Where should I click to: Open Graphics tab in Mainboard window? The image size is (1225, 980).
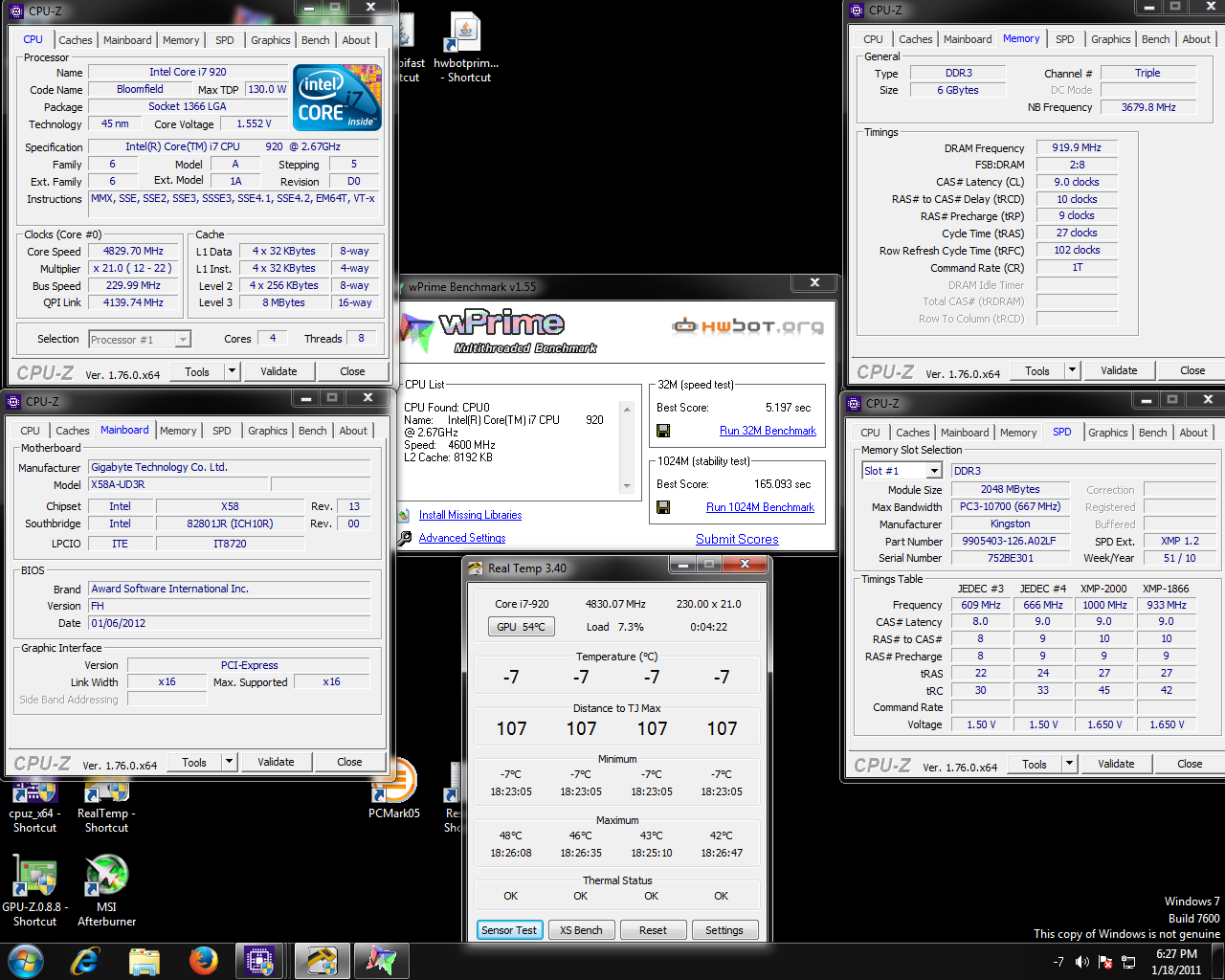coord(268,431)
